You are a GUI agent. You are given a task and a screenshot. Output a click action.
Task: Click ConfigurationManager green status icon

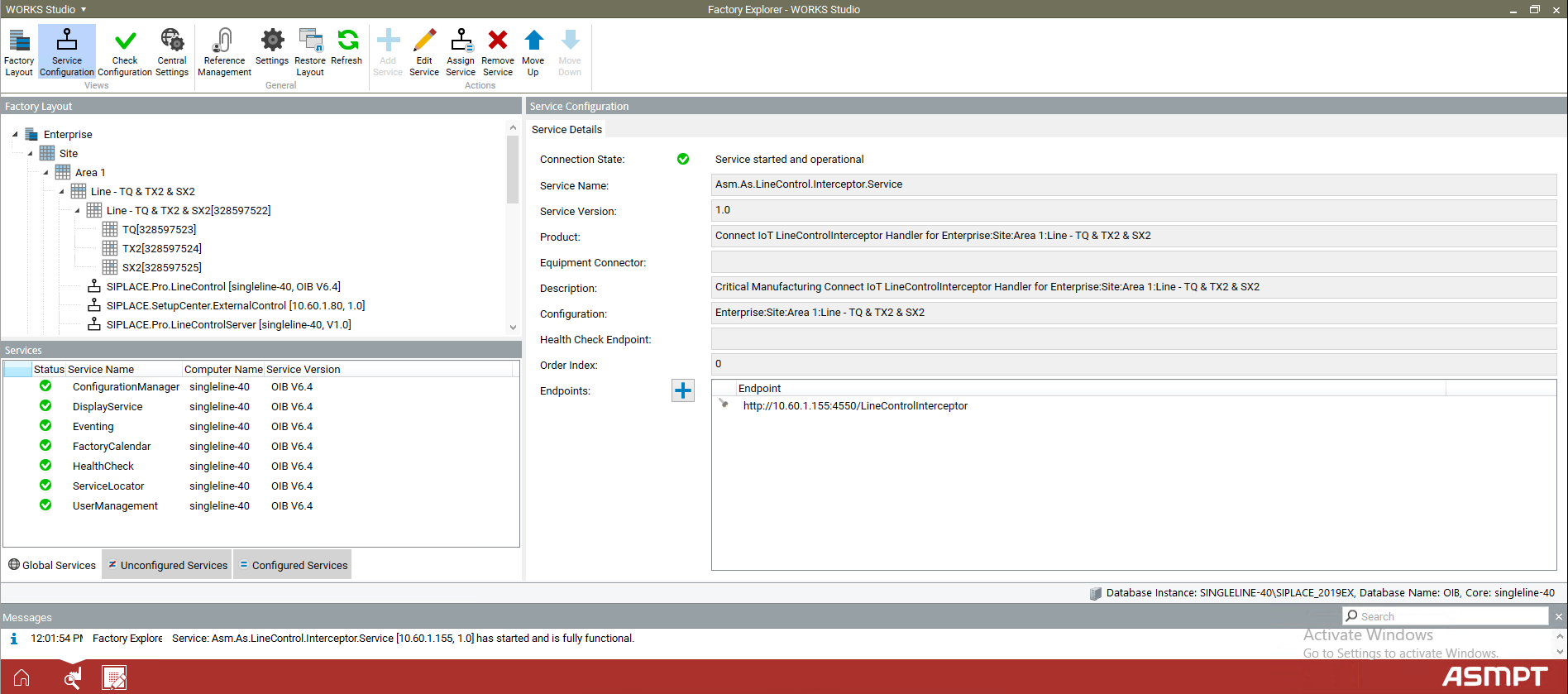(45, 386)
